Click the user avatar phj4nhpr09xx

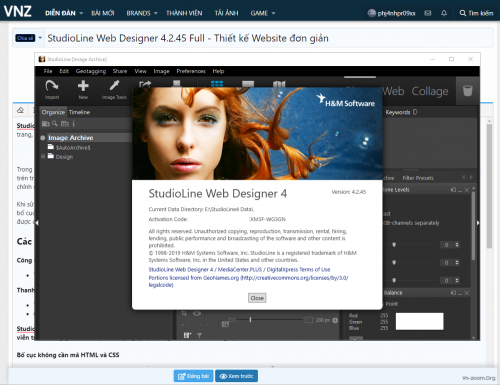[x=371, y=13]
